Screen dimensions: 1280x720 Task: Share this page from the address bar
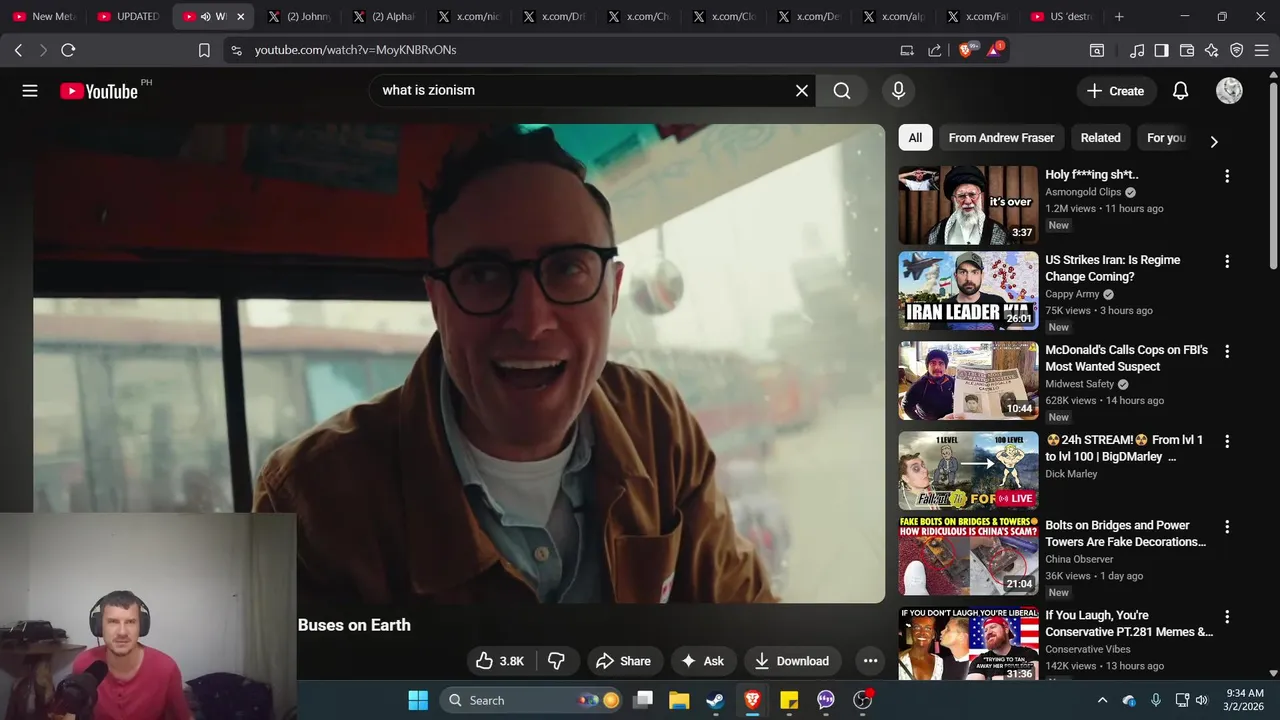click(x=934, y=50)
